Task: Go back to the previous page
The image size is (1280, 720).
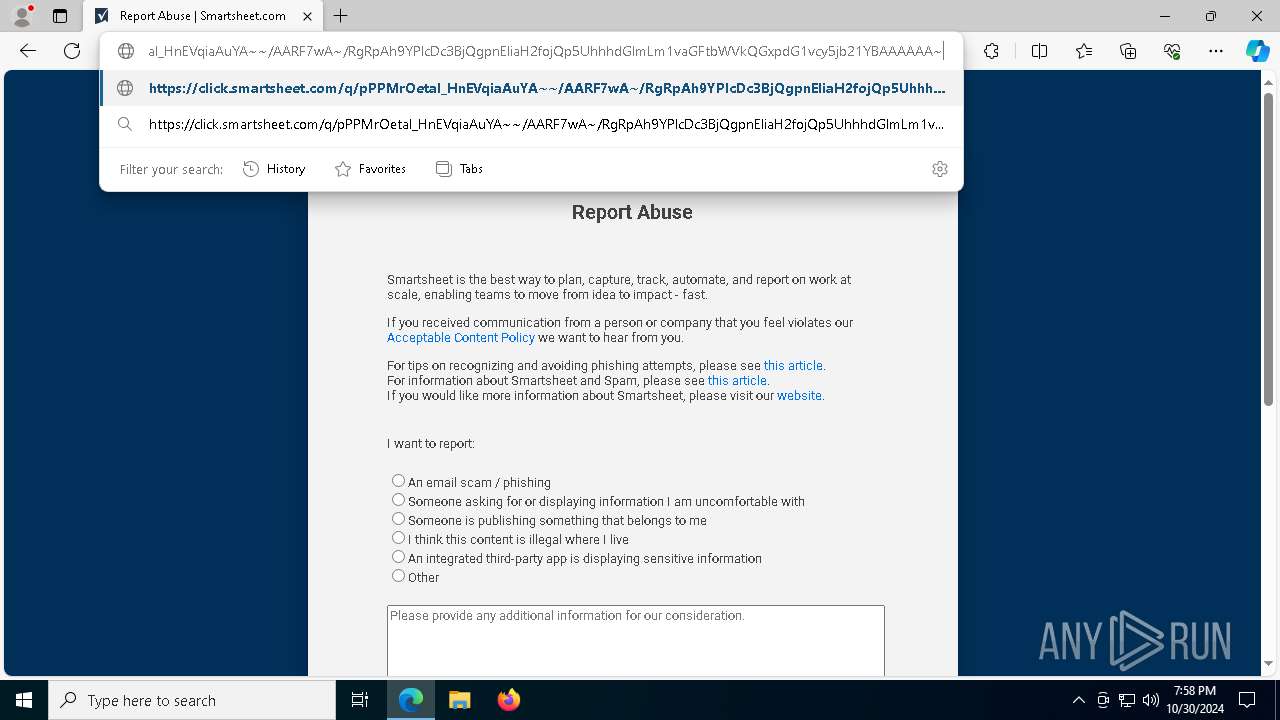Action: point(28,51)
